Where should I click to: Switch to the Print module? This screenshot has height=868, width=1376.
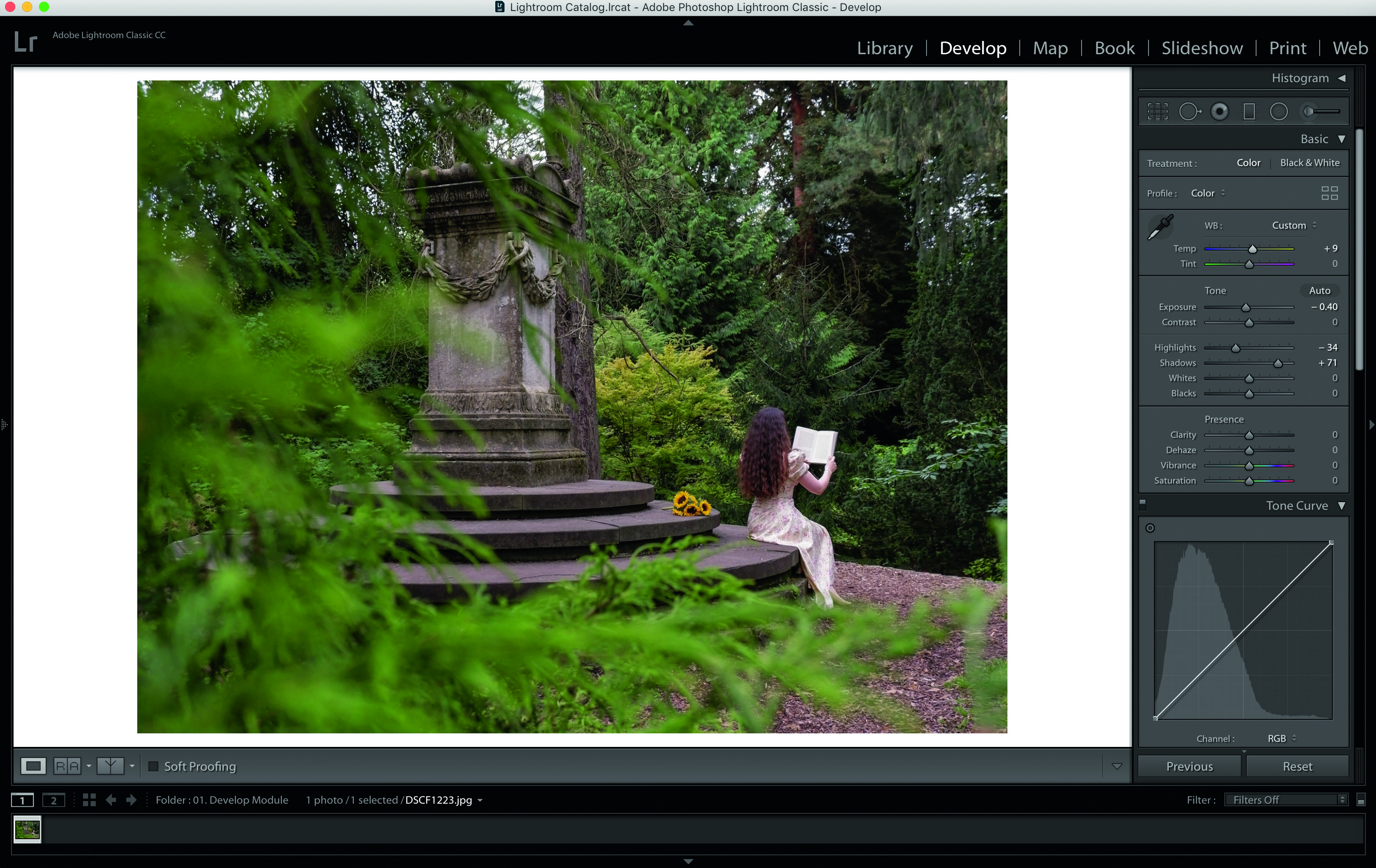click(x=1287, y=48)
